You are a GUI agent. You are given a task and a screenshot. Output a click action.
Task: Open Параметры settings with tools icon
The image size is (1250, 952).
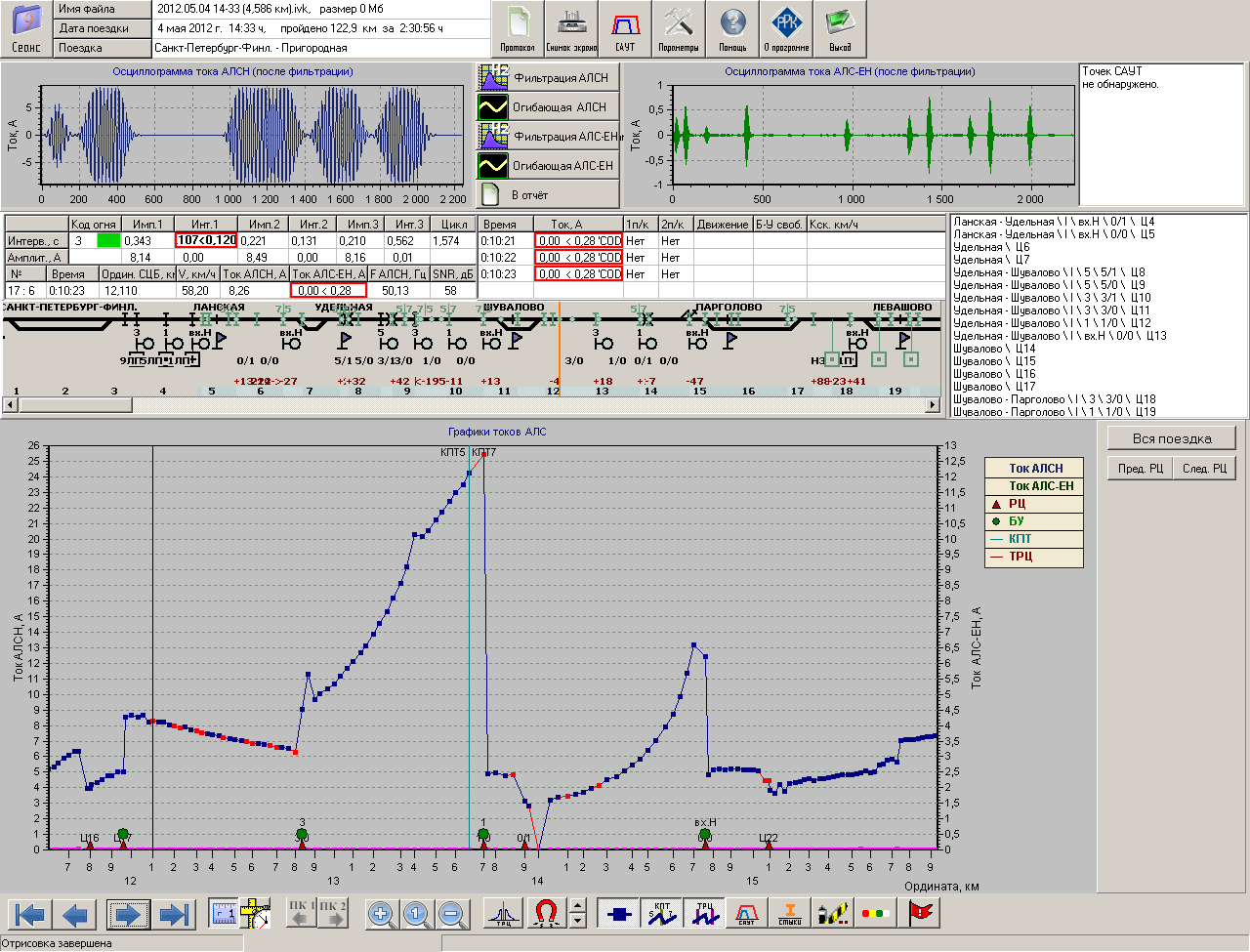tap(678, 29)
